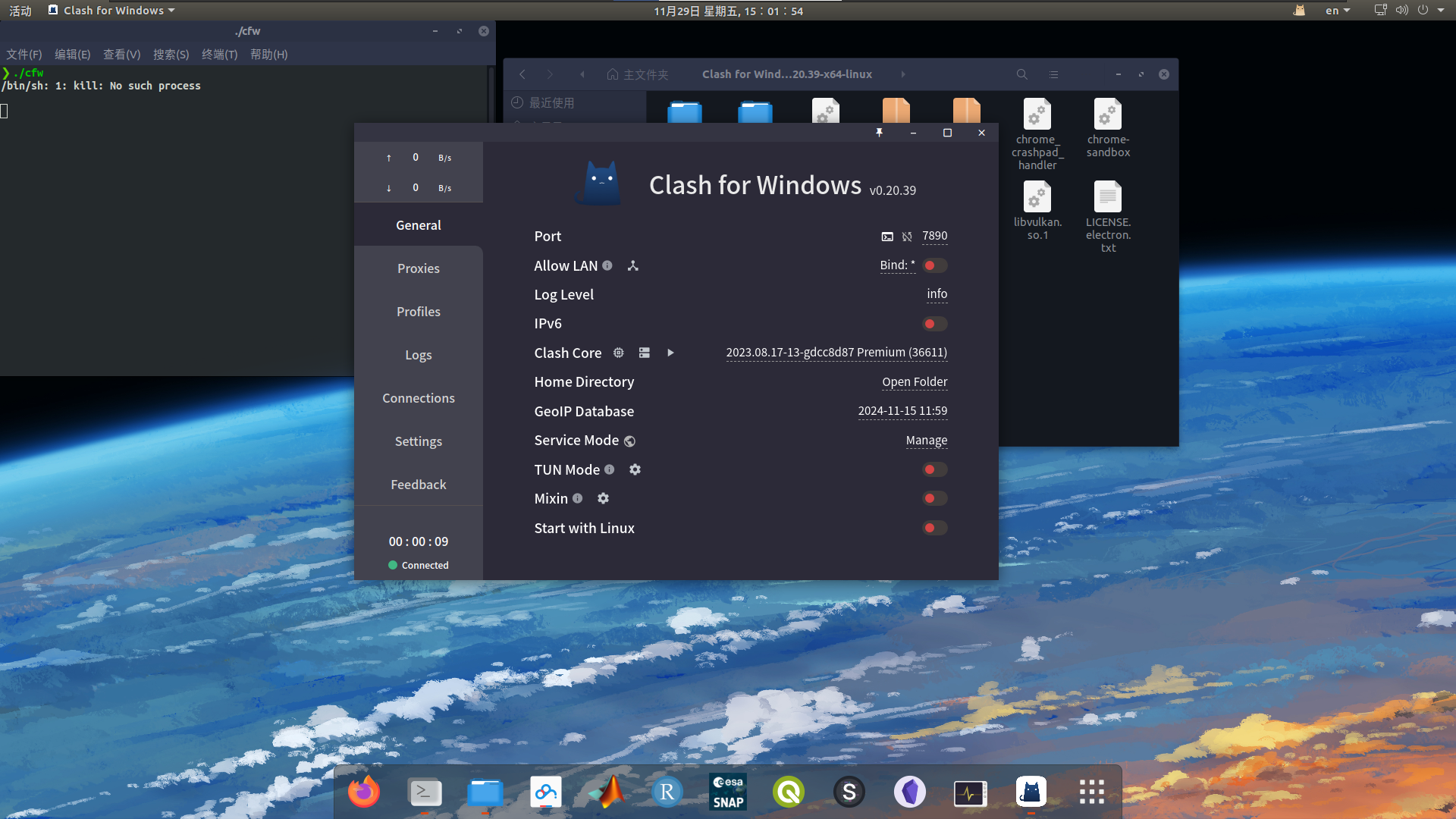Image resolution: width=1456 pixels, height=819 pixels.
Task: Switch to the Settings tab
Action: (x=419, y=441)
